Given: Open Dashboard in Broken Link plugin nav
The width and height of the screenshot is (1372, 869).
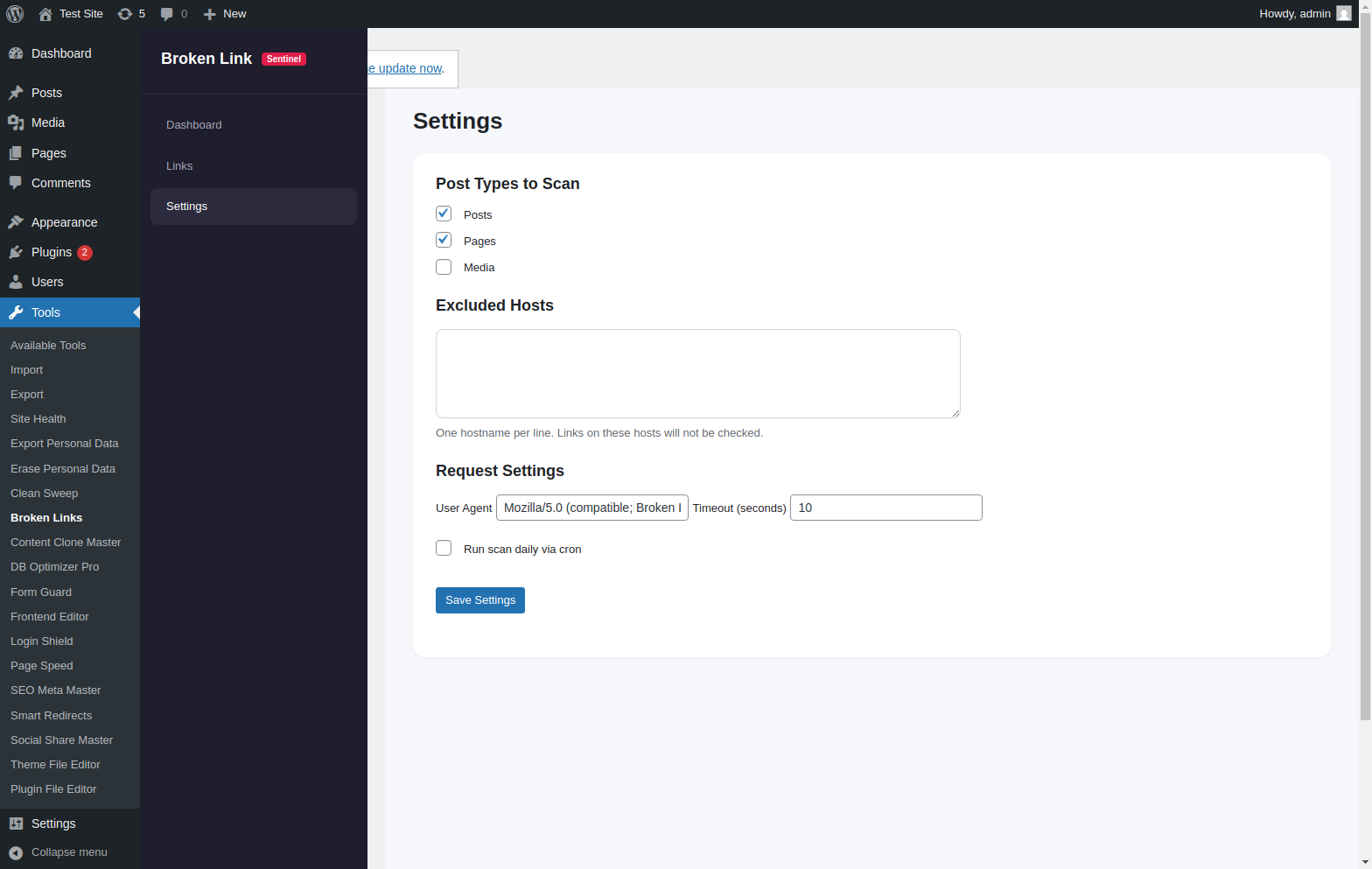Looking at the screenshot, I should tap(254, 125).
